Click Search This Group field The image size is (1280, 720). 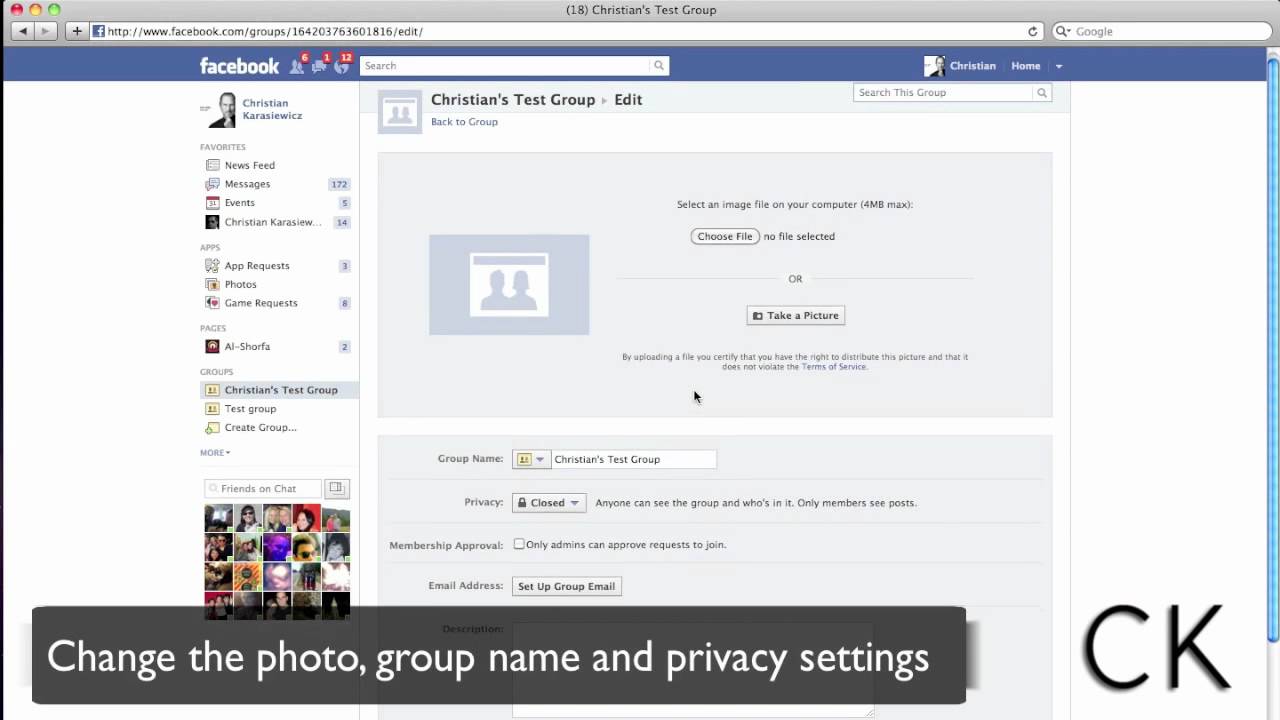tap(944, 92)
